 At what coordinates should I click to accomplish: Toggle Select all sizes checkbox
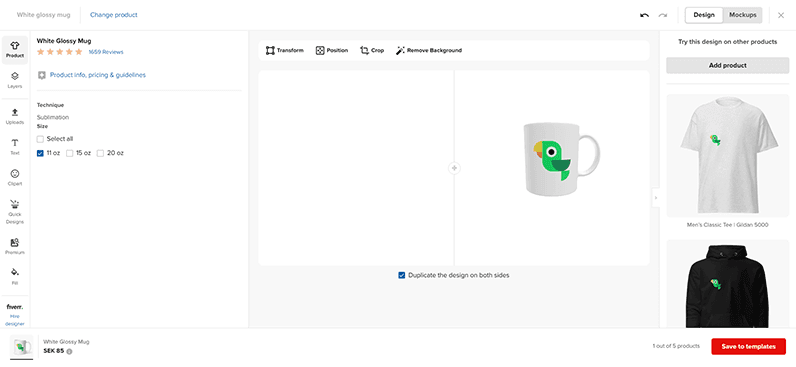(40, 139)
